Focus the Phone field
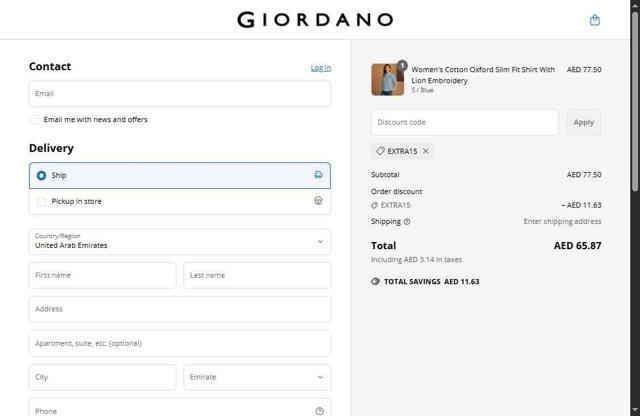This screenshot has height=416, width=640. 180,408
